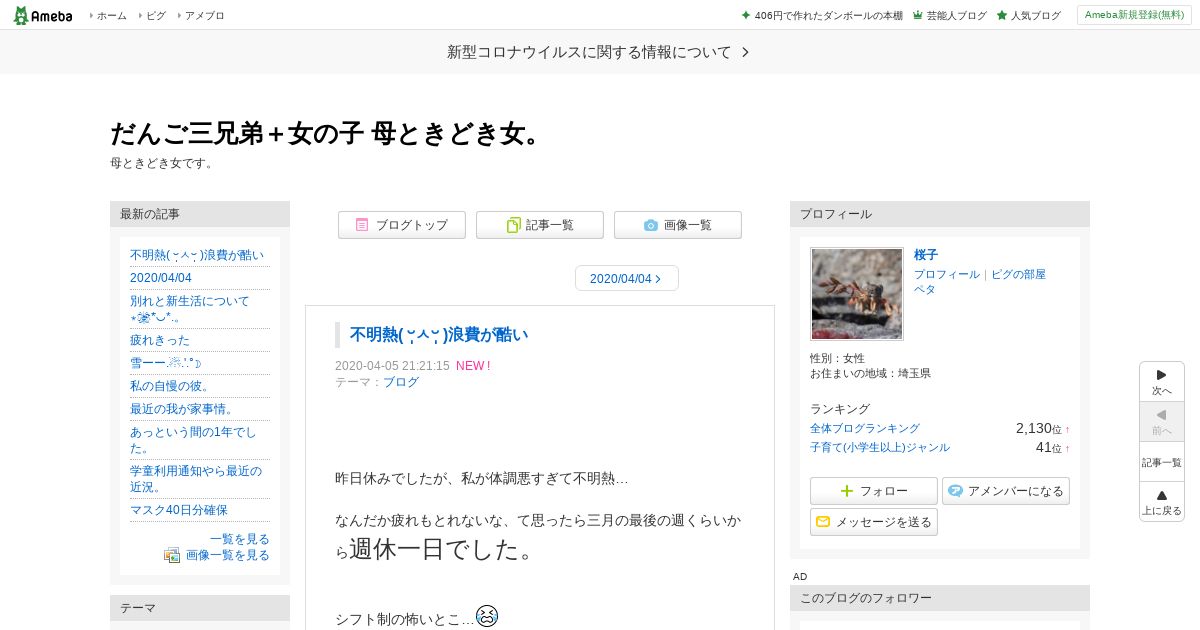Go to 記事一覧 tab
Screen dimensions: 1200x630
point(540,225)
